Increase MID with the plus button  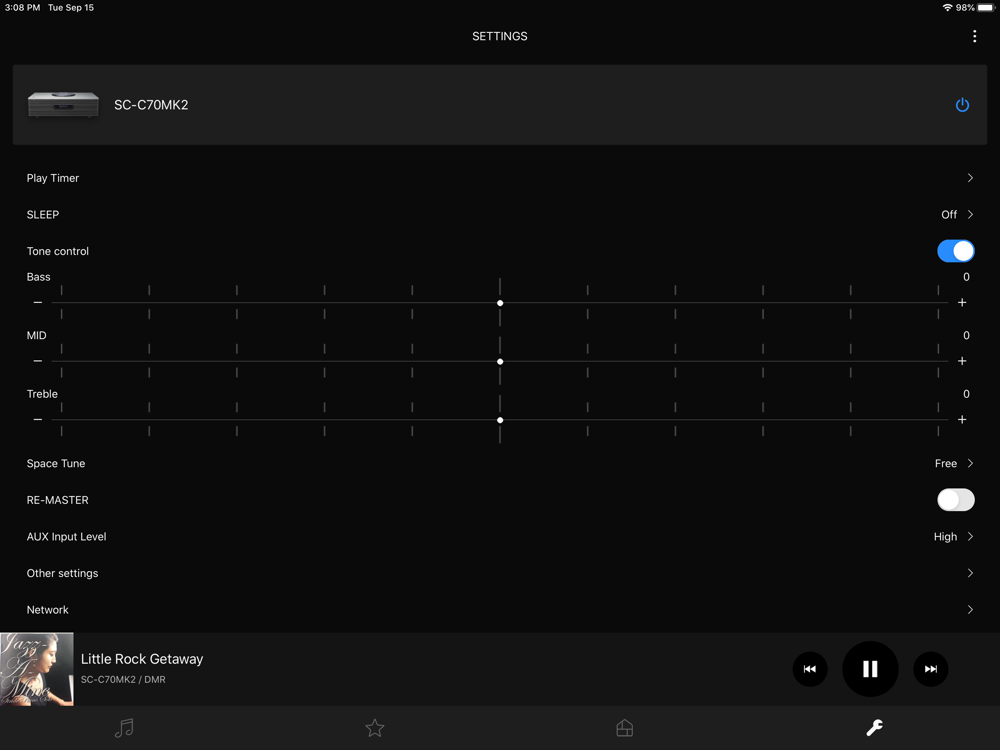[x=962, y=361]
